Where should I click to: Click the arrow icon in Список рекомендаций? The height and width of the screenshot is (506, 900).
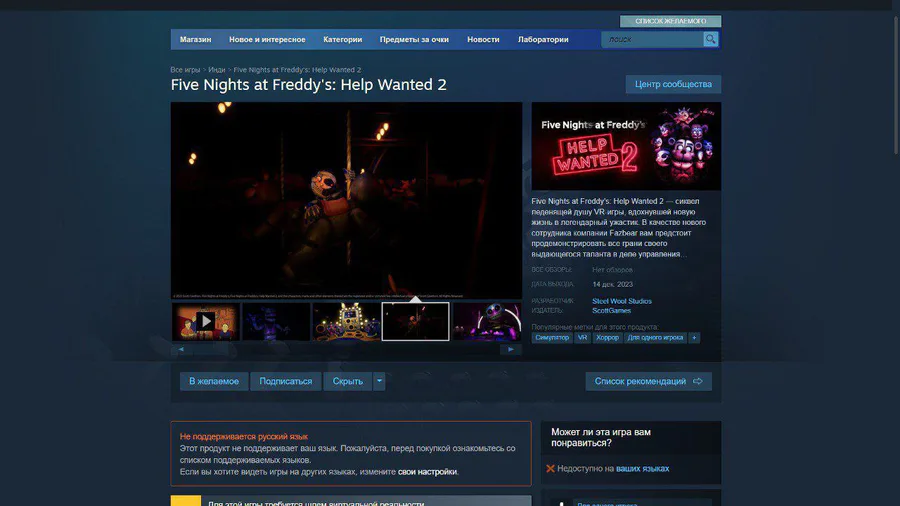(x=697, y=381)
